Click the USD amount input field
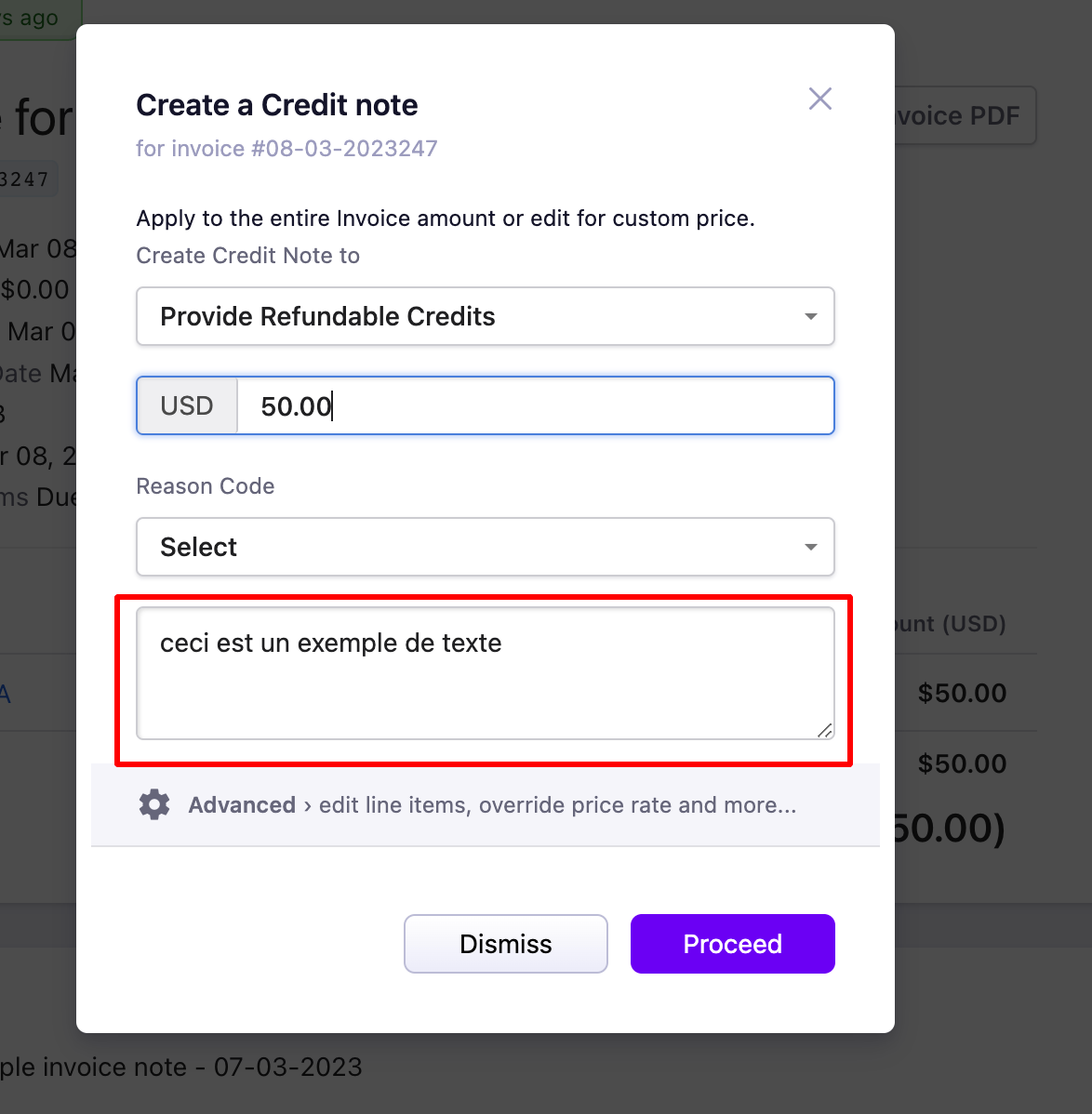The height and width of the screenshot is (1114, 1092). click(x=536, y=405)
